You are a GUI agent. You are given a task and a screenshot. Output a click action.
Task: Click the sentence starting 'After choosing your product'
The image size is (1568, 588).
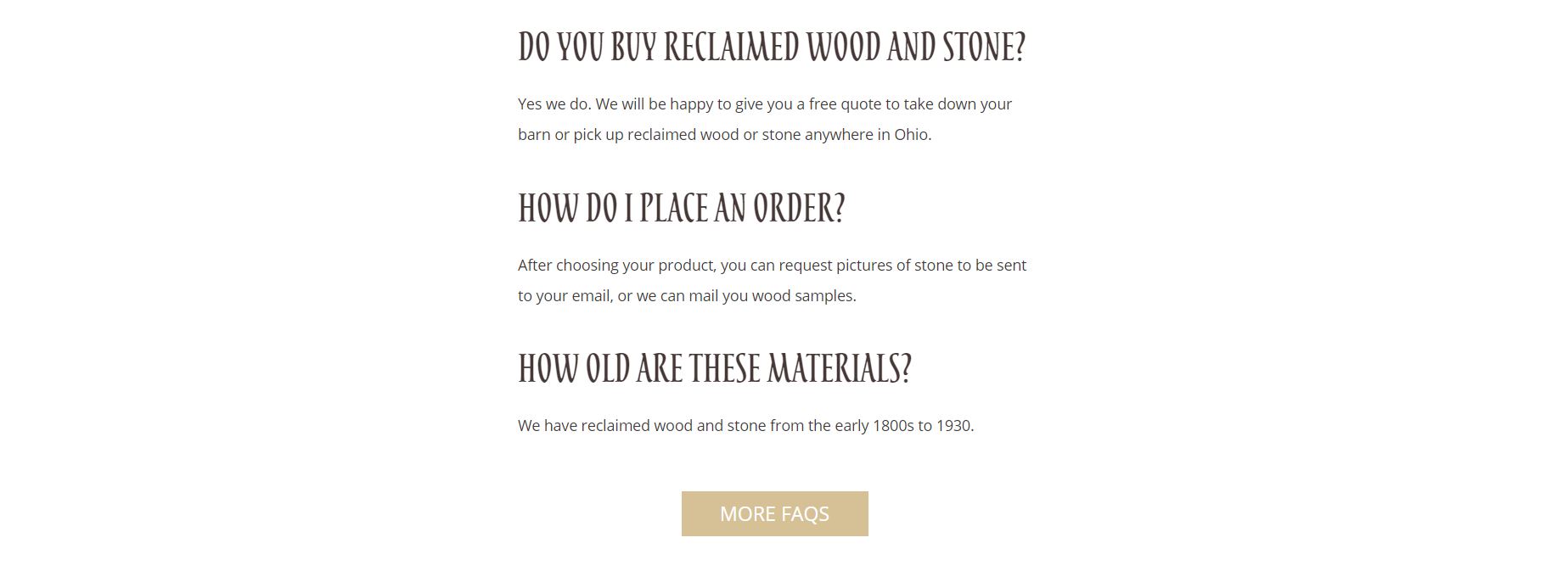point(773,280)
